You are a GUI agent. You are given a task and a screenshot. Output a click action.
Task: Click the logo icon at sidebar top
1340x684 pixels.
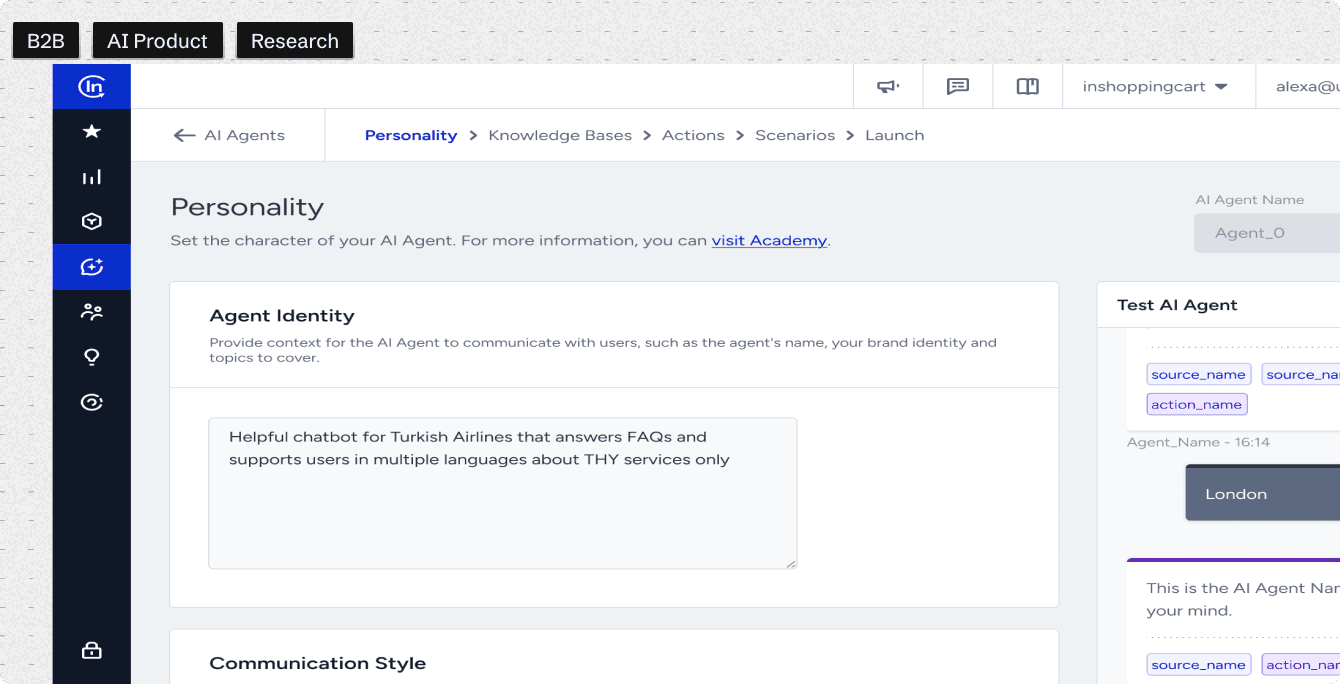[x=92, y=87]
